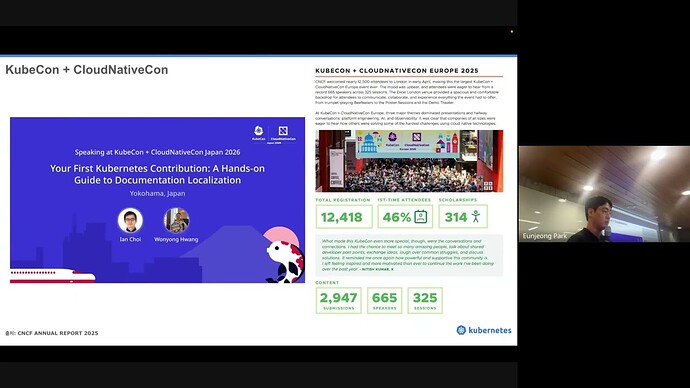
Task: Click the Your First Kubernetes Contribution title
Action: point(158,174)
